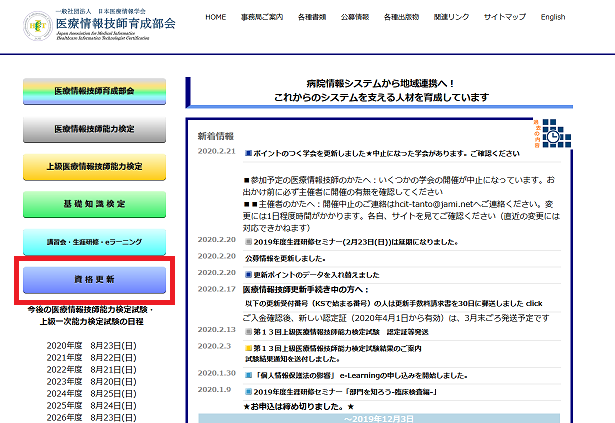Click the 新着情報 heading
Screen dimensions: 615x423
pos(216,136)
